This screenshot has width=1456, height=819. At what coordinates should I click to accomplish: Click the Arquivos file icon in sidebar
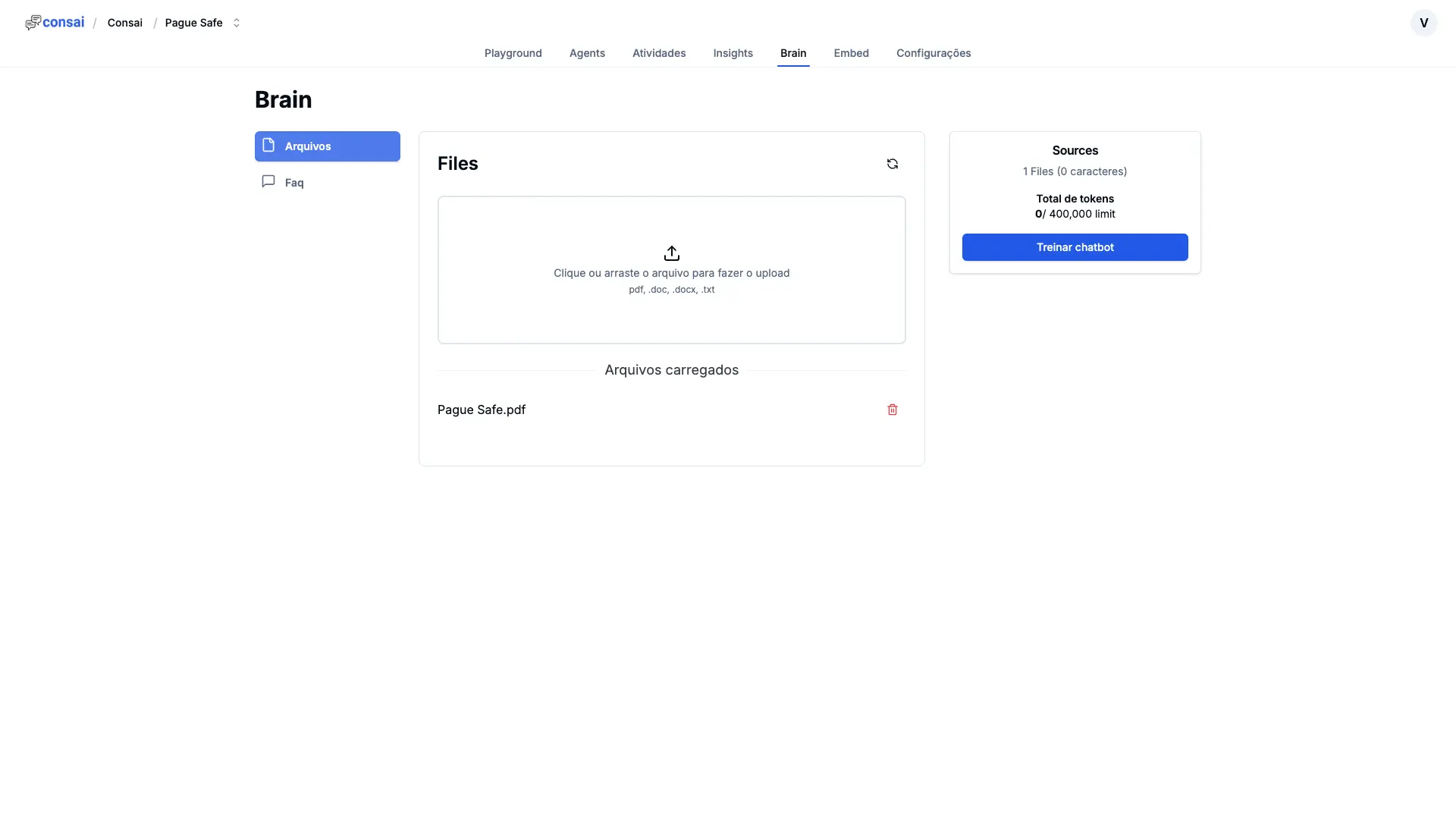pyautogui.click(x=268, y=146)
